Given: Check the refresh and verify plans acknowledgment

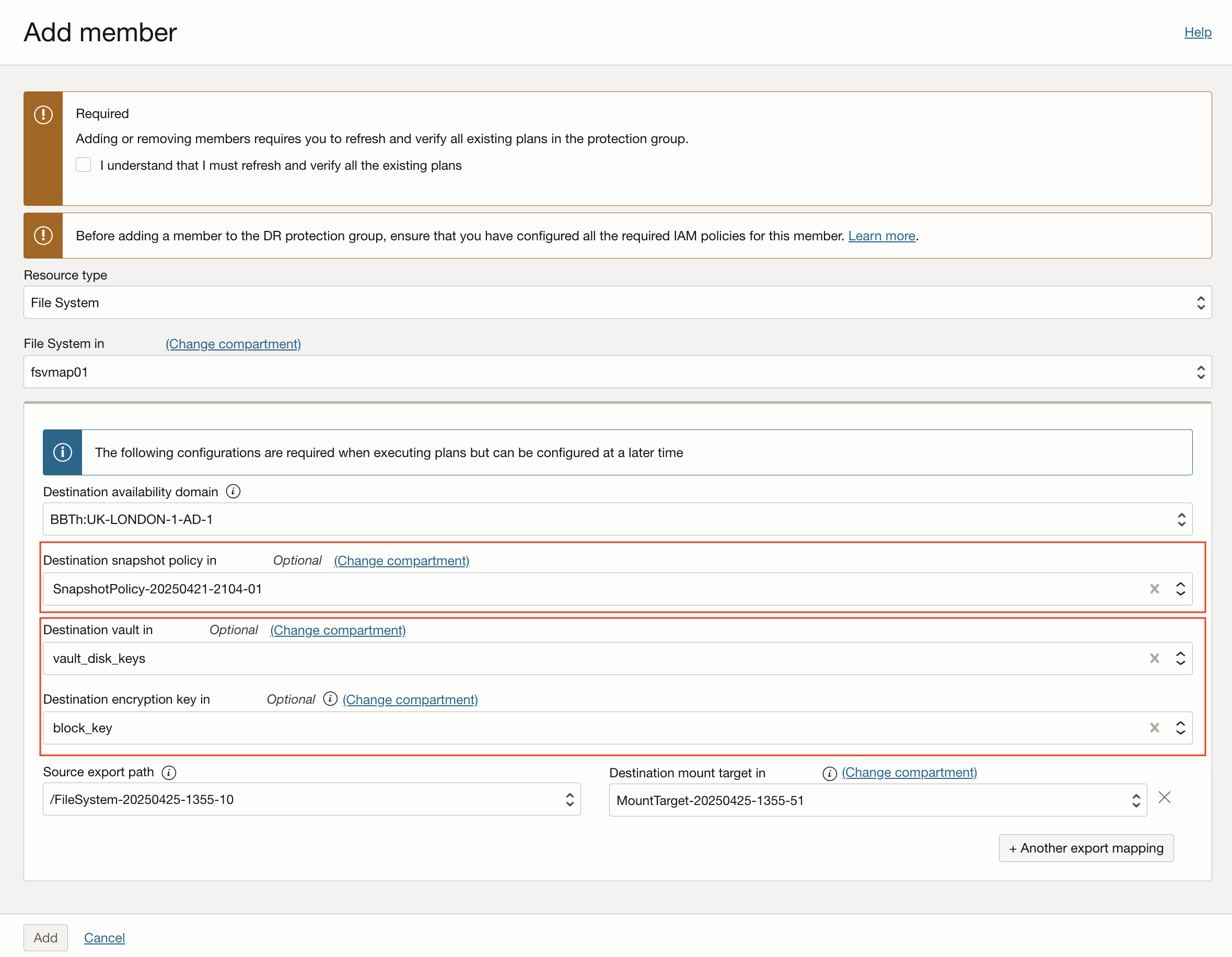Looking at the screenshot, I should click(x=84, y=165).
